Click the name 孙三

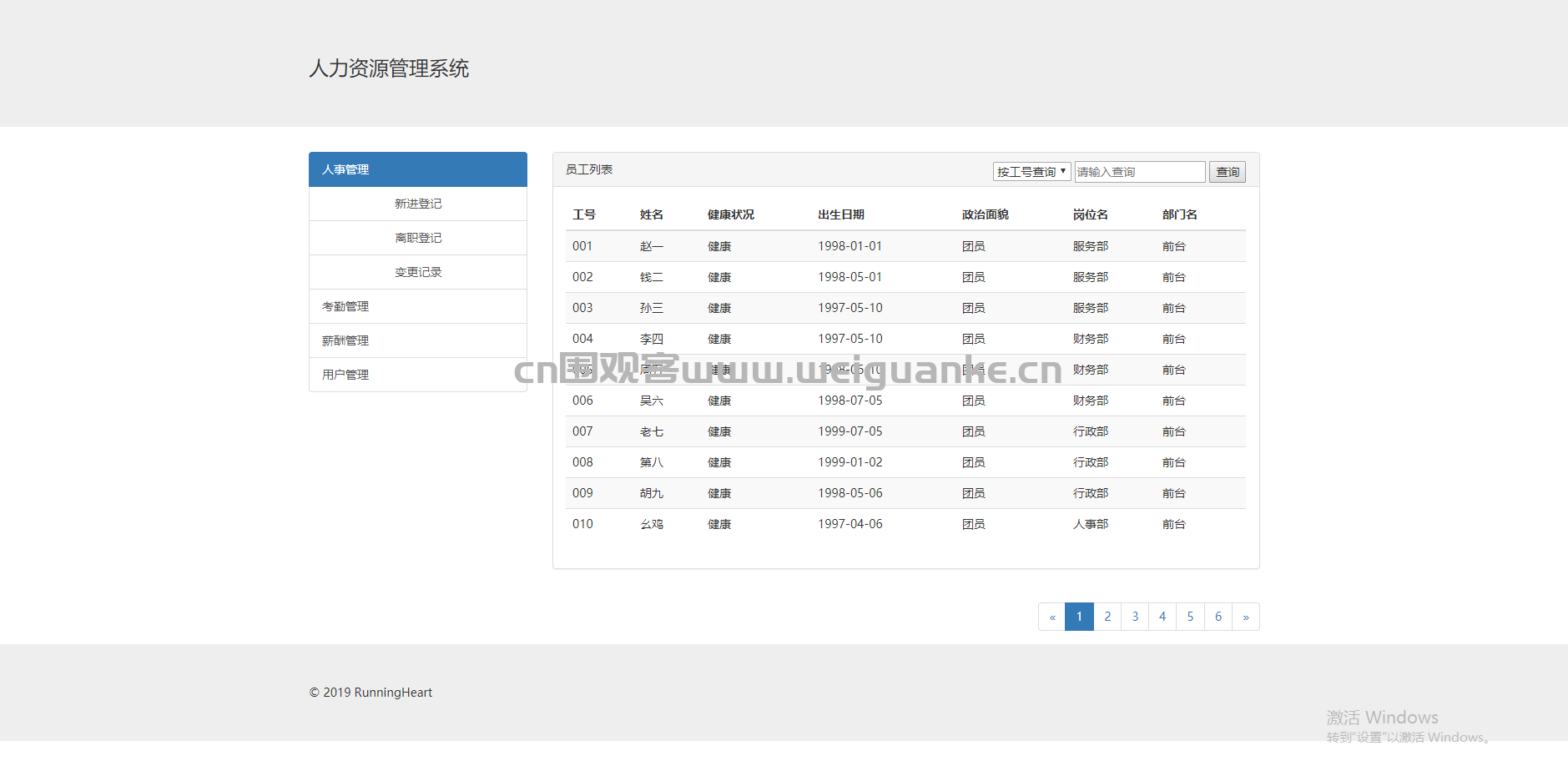click(652, 308)
